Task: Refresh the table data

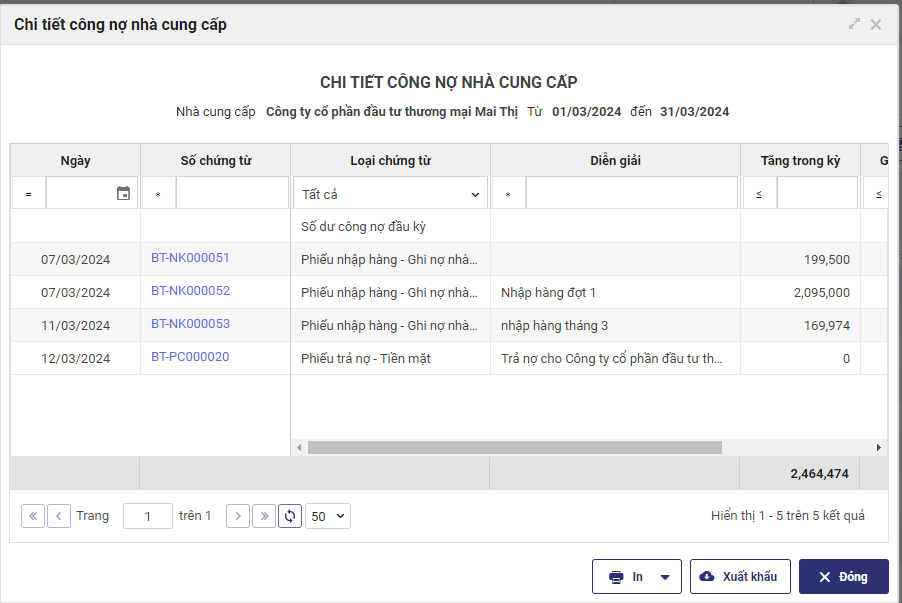Action: 290,516
